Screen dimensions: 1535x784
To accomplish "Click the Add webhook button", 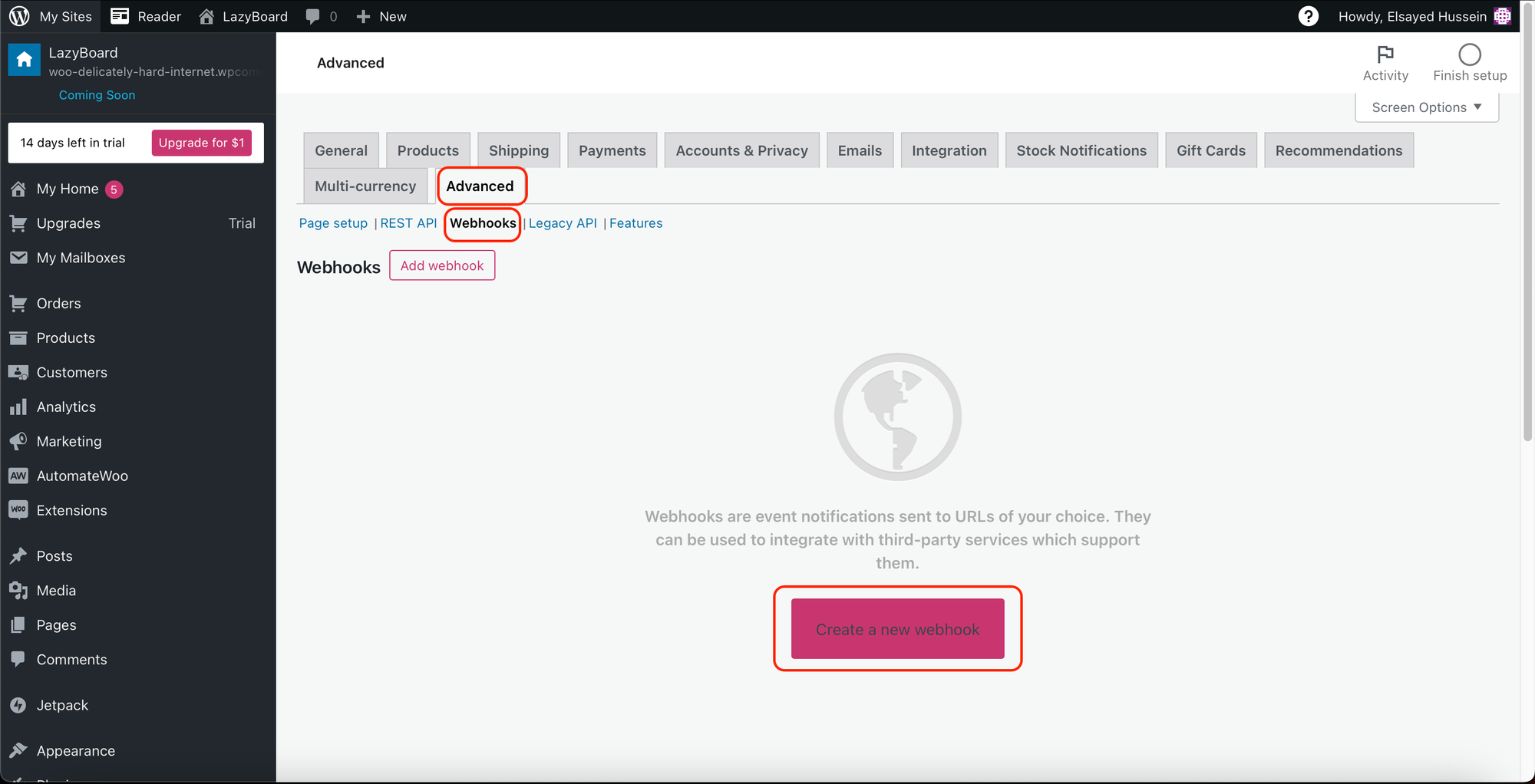I will pyautogui.click(x=442, y=265).
